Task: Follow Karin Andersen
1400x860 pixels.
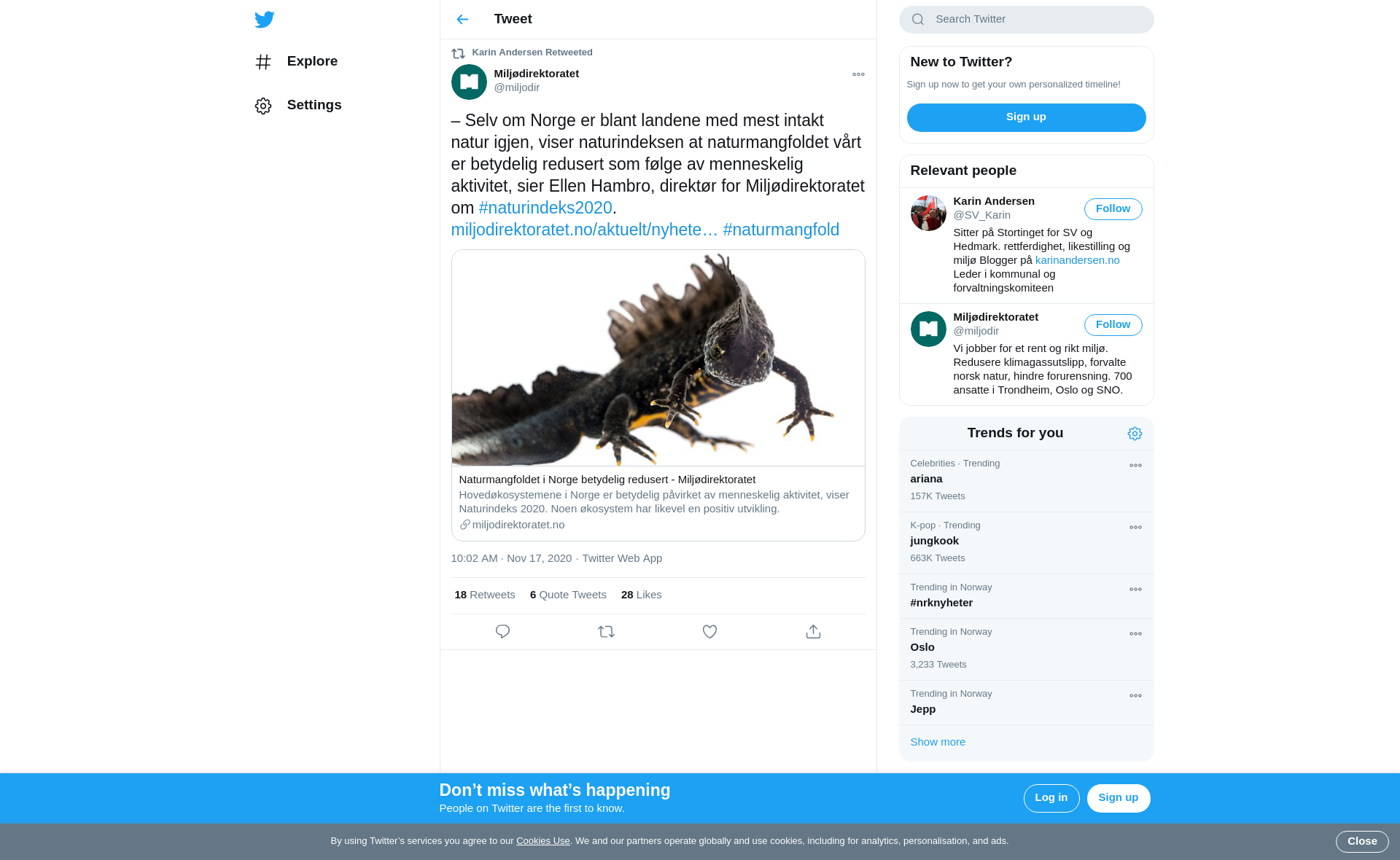Action: click(1113, 209)
